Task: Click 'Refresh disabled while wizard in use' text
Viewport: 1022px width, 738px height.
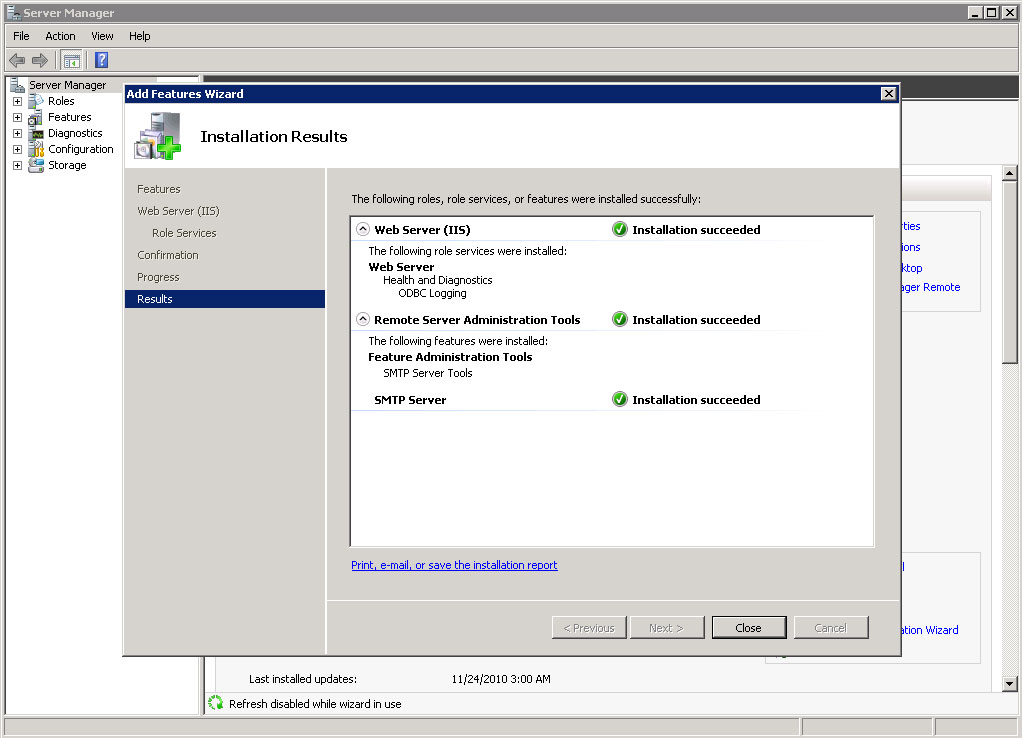Action: pos(315,703)
